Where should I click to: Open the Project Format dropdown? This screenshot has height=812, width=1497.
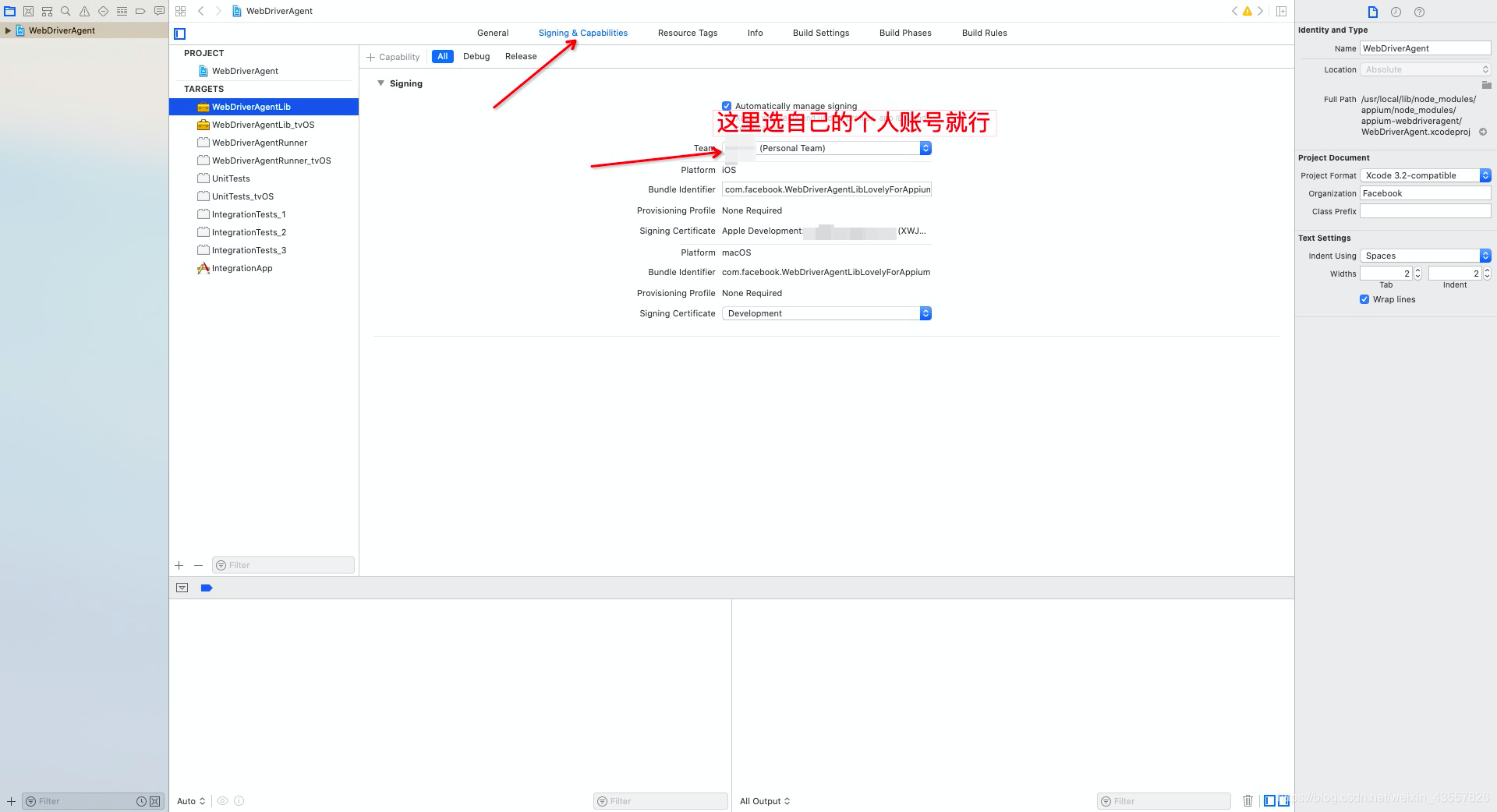[1425, 175]
